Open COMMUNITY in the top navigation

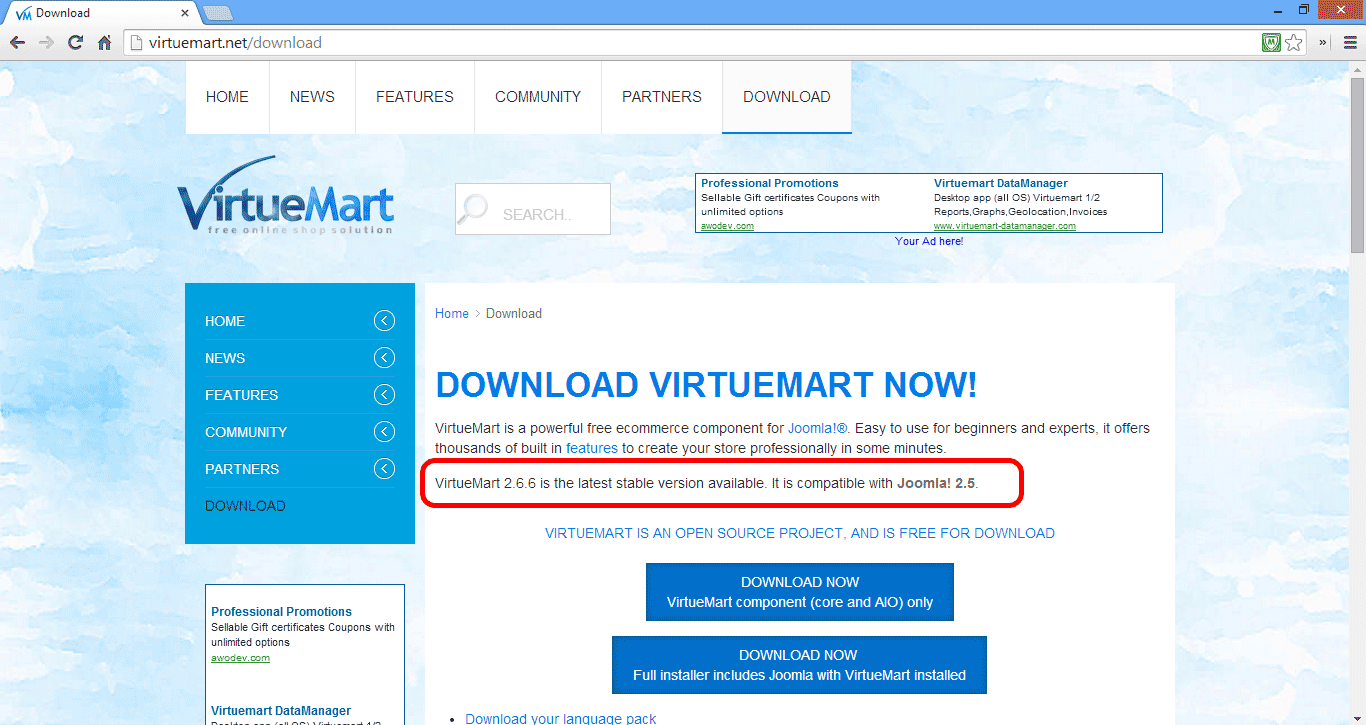(x=538, y=97)
